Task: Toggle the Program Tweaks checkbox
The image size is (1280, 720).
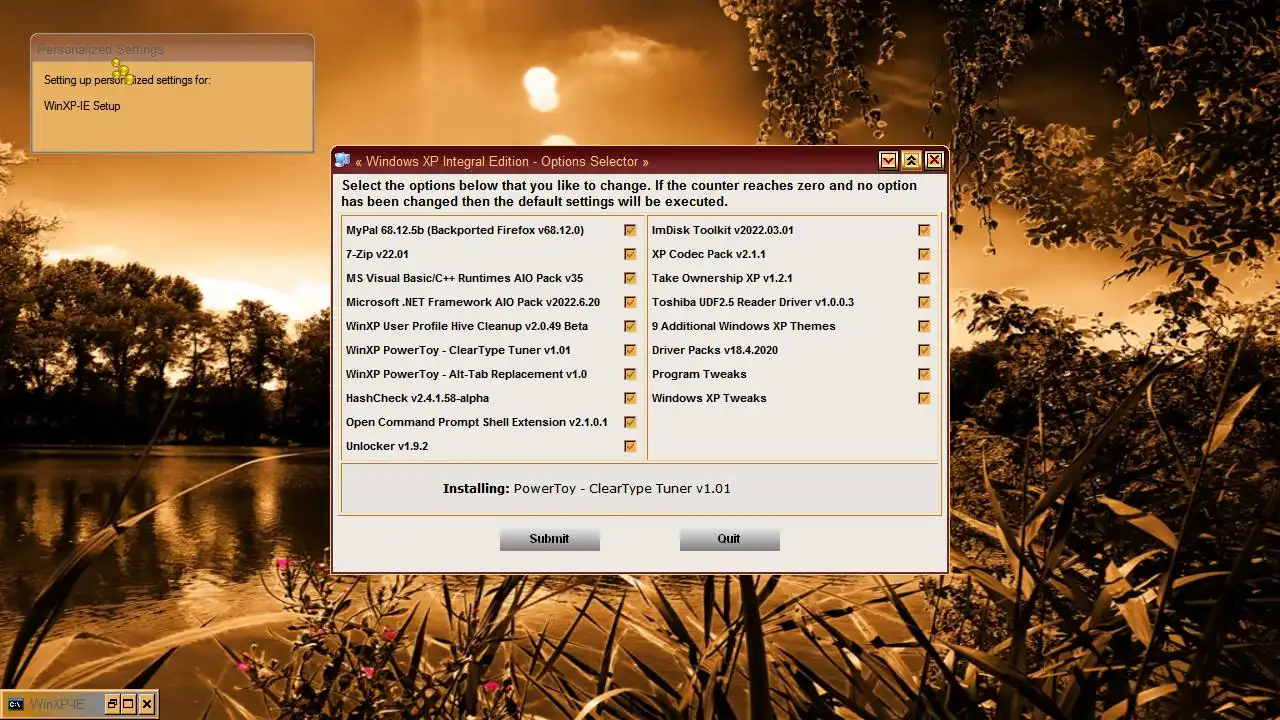Action: tap(924, 374)
